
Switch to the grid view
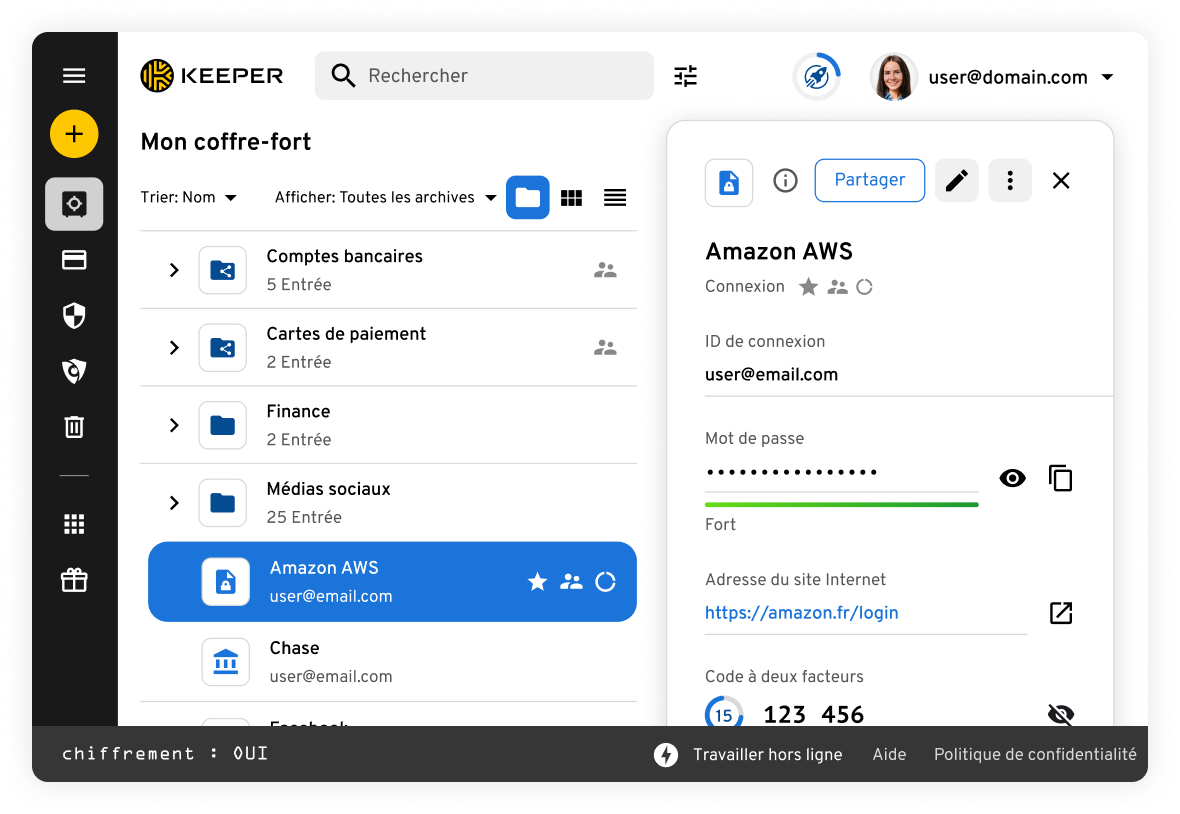(x=571, y=198)
